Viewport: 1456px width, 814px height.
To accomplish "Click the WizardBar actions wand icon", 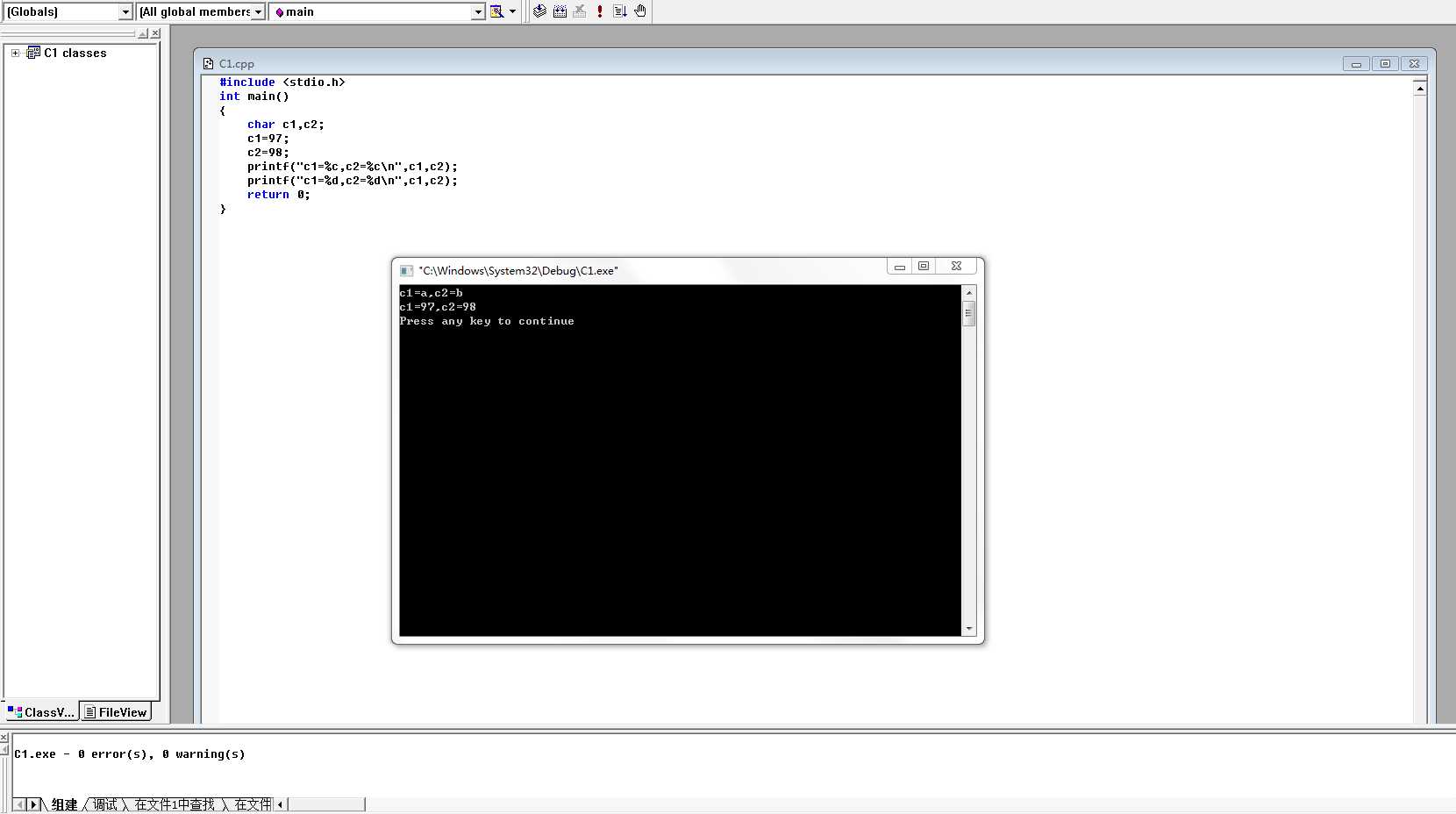I will click(x=497, y=11).
